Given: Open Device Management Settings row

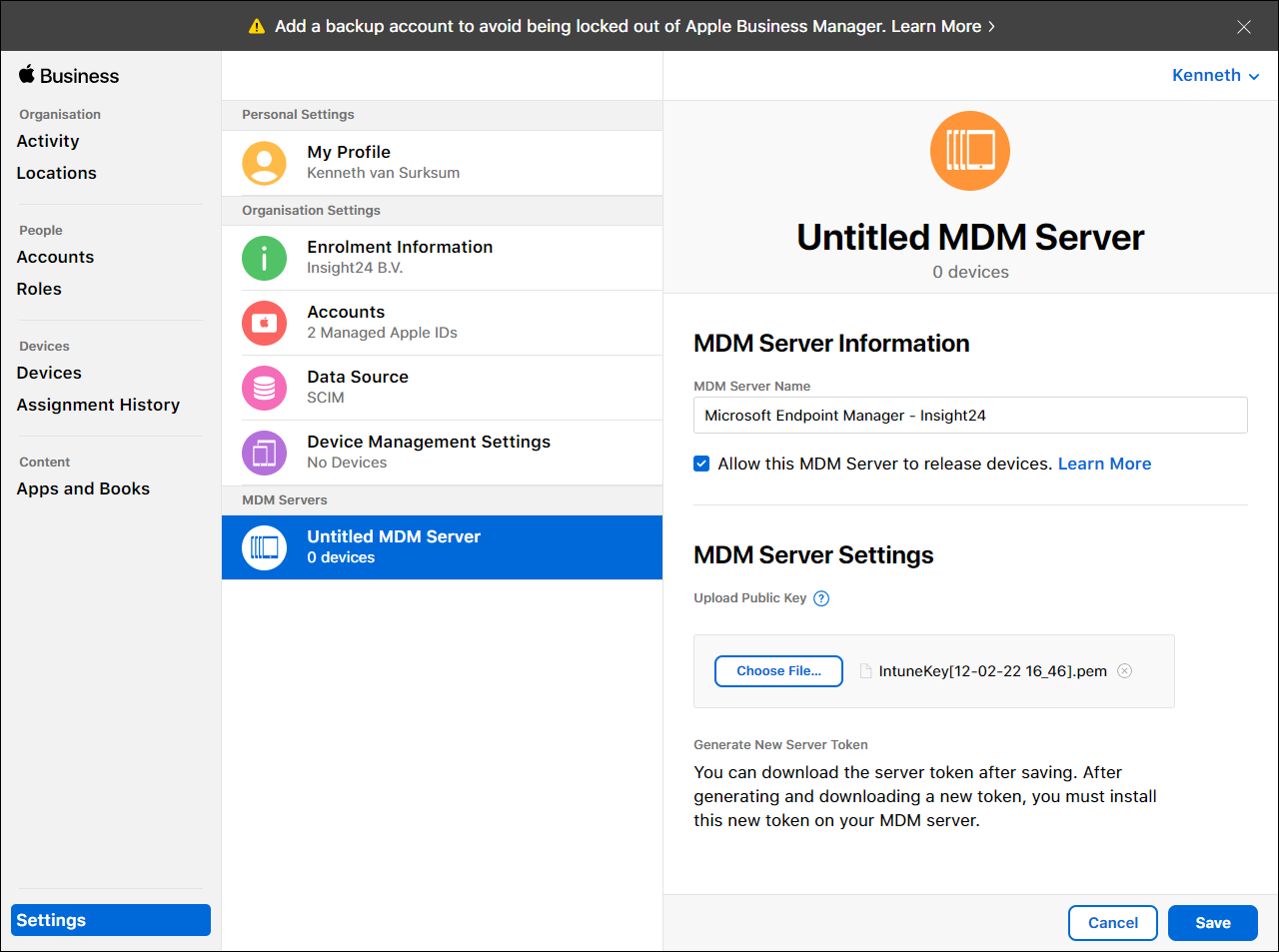Looking at the screenshot, I should pos(442,453).
